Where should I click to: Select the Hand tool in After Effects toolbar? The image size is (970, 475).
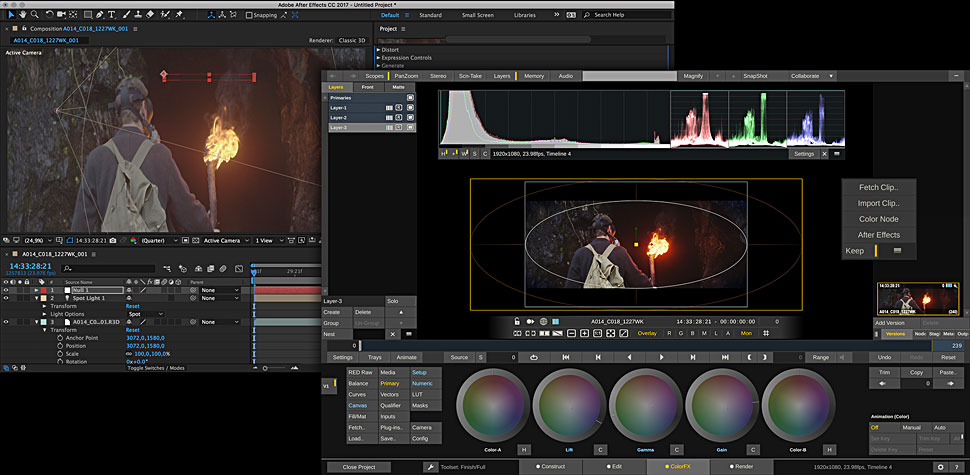[22, 16]
